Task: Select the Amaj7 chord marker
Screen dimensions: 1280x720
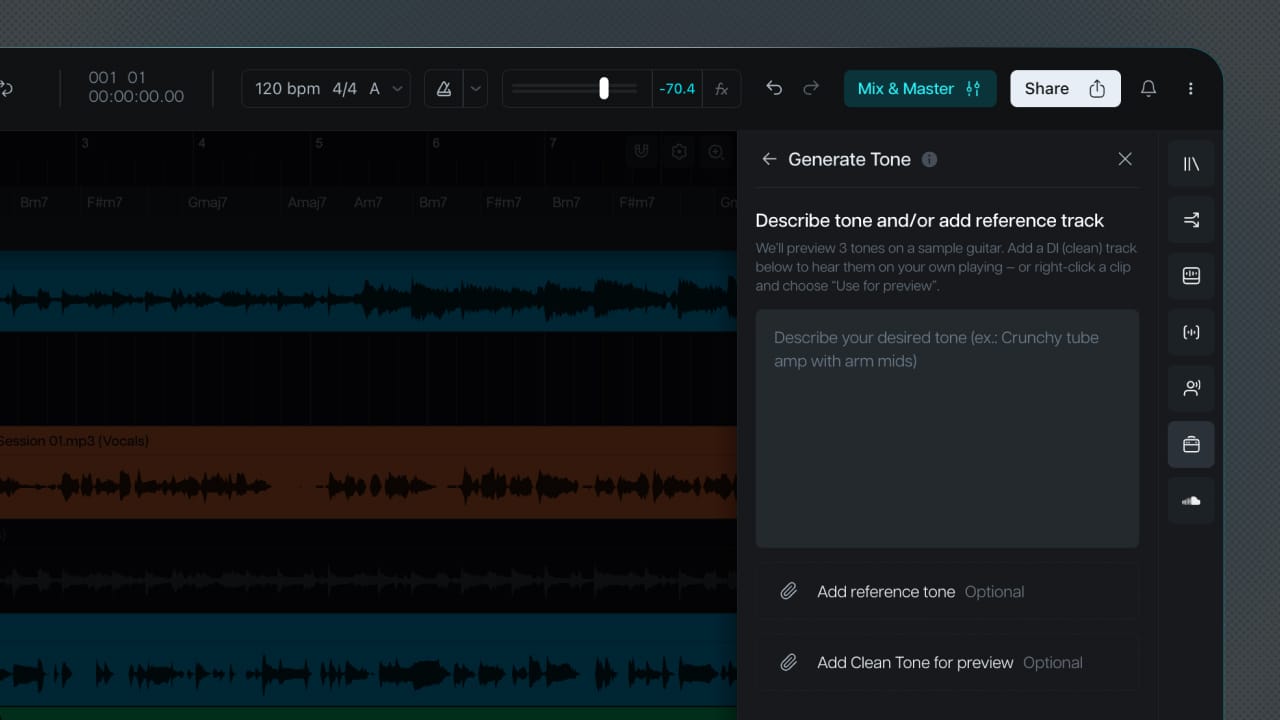Action: [x=307, y=202]
